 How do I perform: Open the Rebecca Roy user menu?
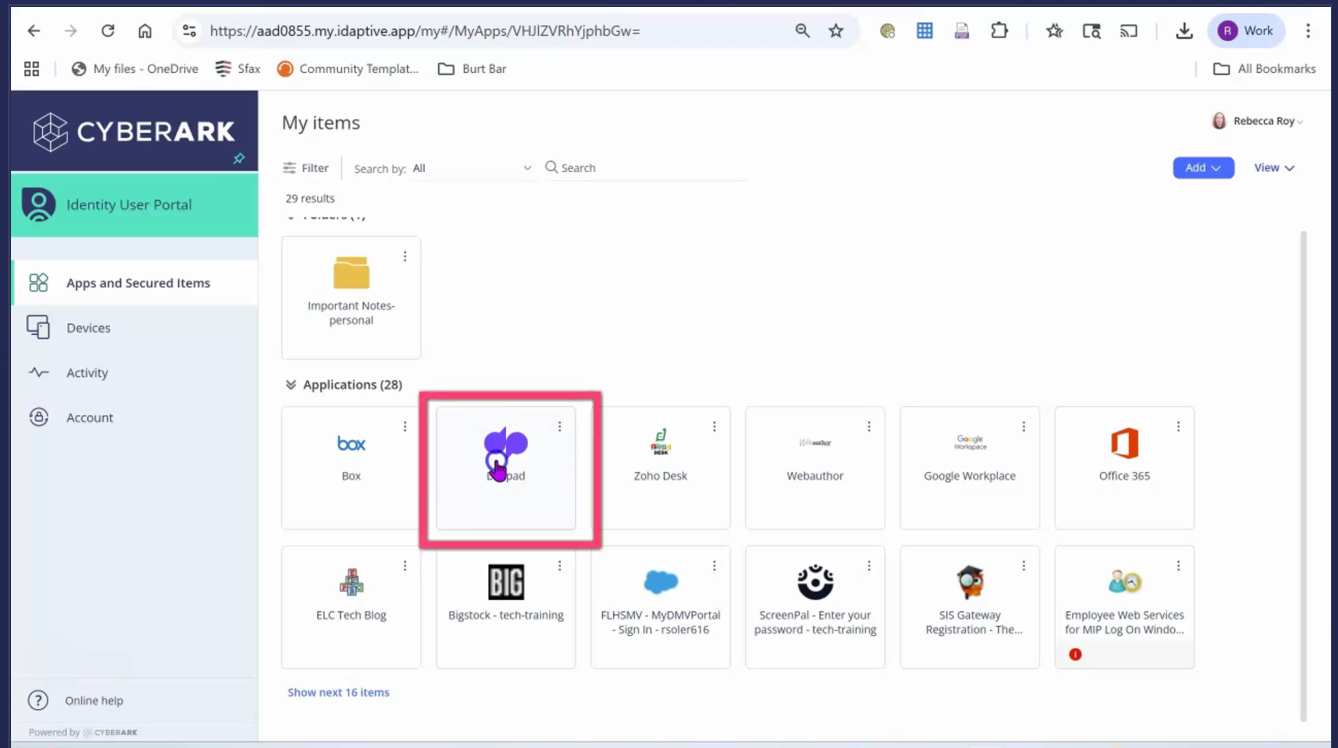[x=1257, y=121]
